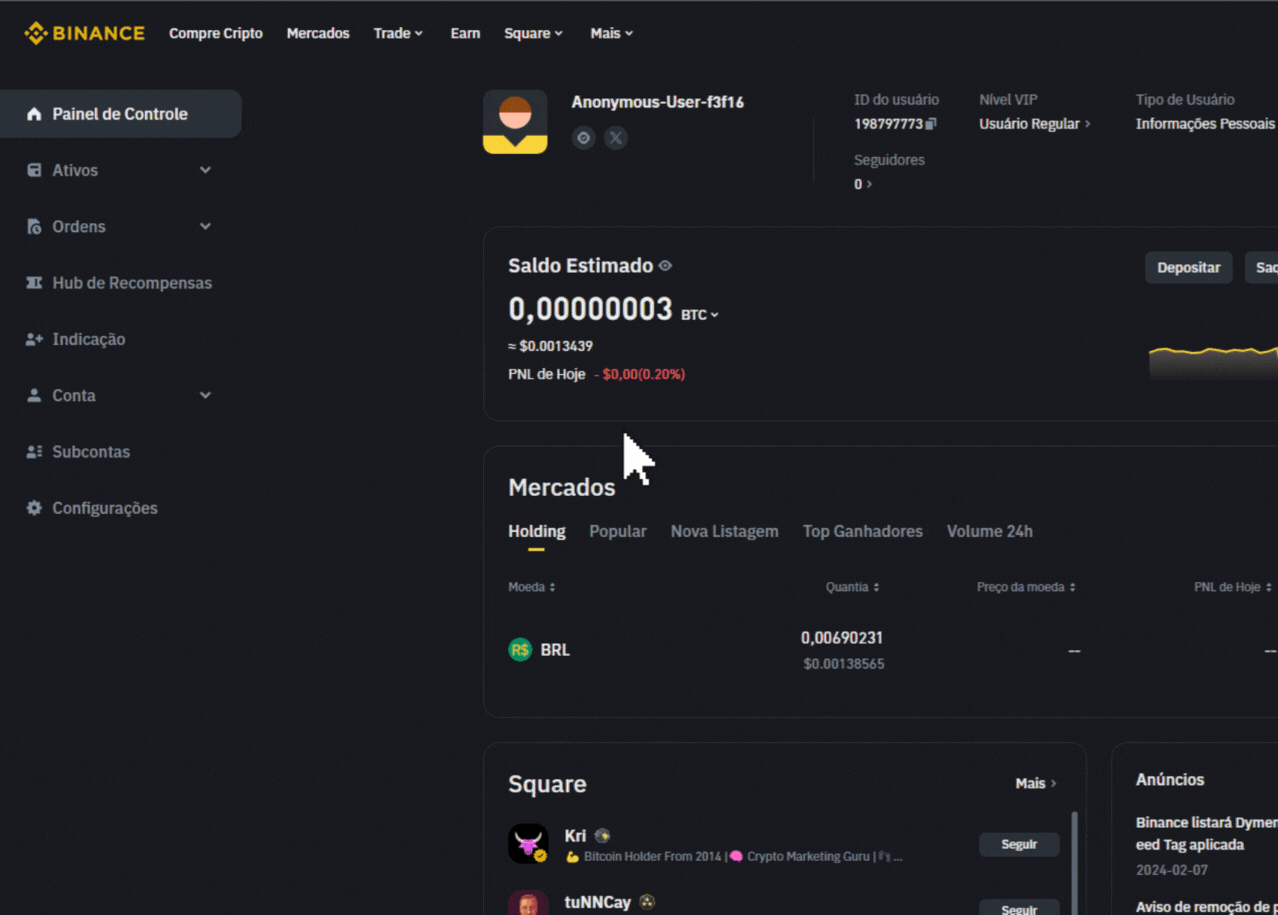Image resolution: width=1278 pixels, height=915 pixels.
Task: Open the BTC currency unit dropdown
Action: point(700,315)
